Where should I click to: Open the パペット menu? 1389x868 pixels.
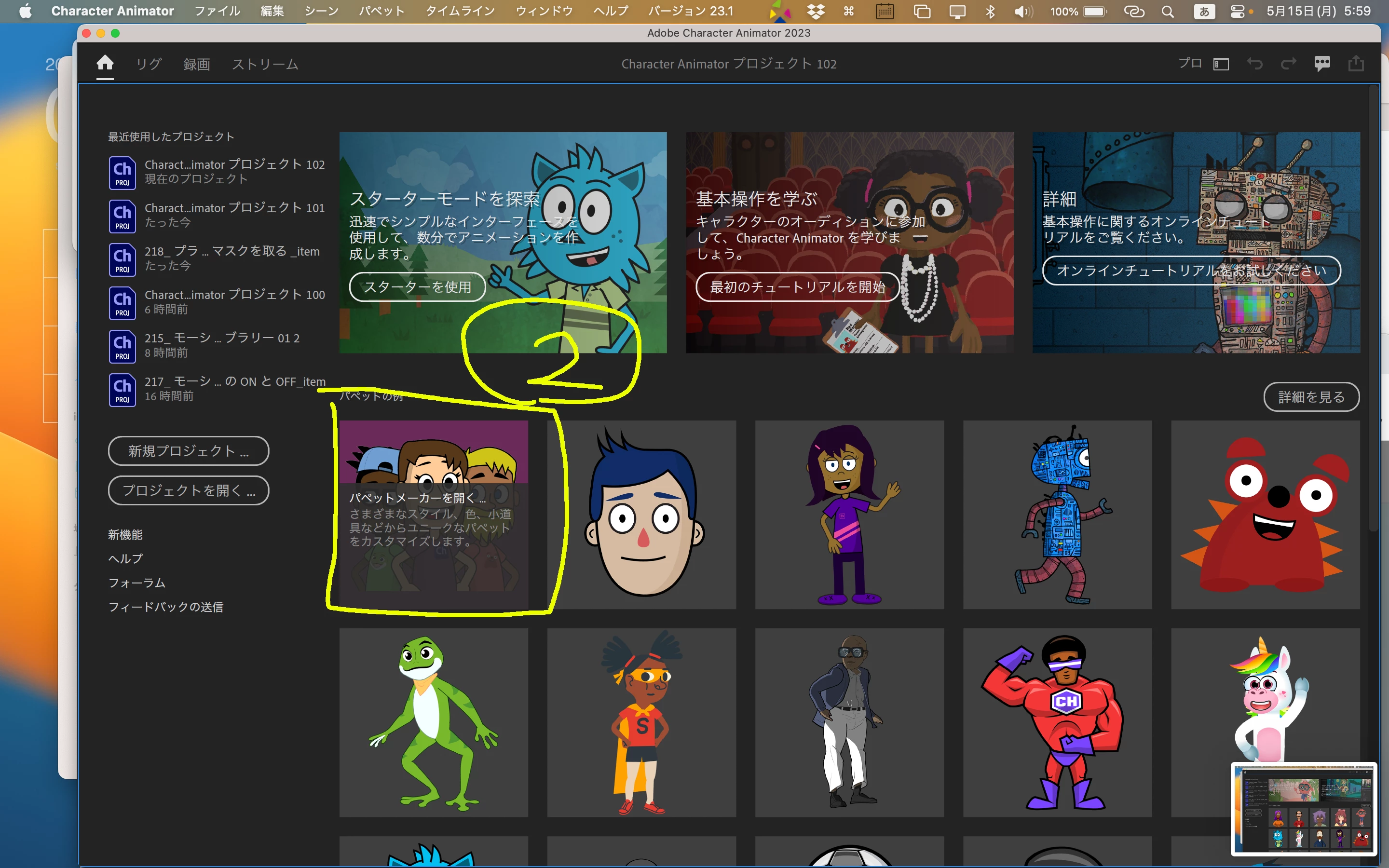[x=381, y=11]
